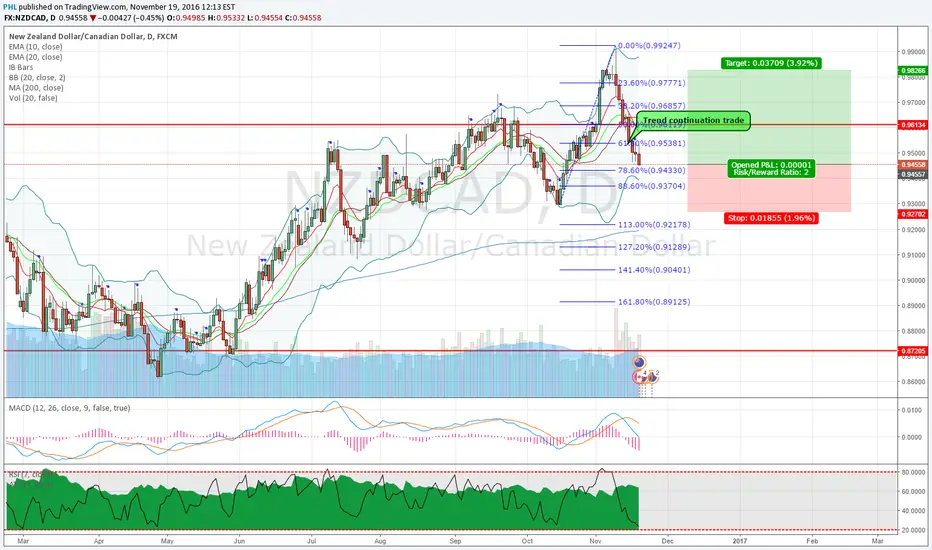This screenshot has width=932, height=550.
Task: Click the Jul label on time axis
Action: coord(311,541)
